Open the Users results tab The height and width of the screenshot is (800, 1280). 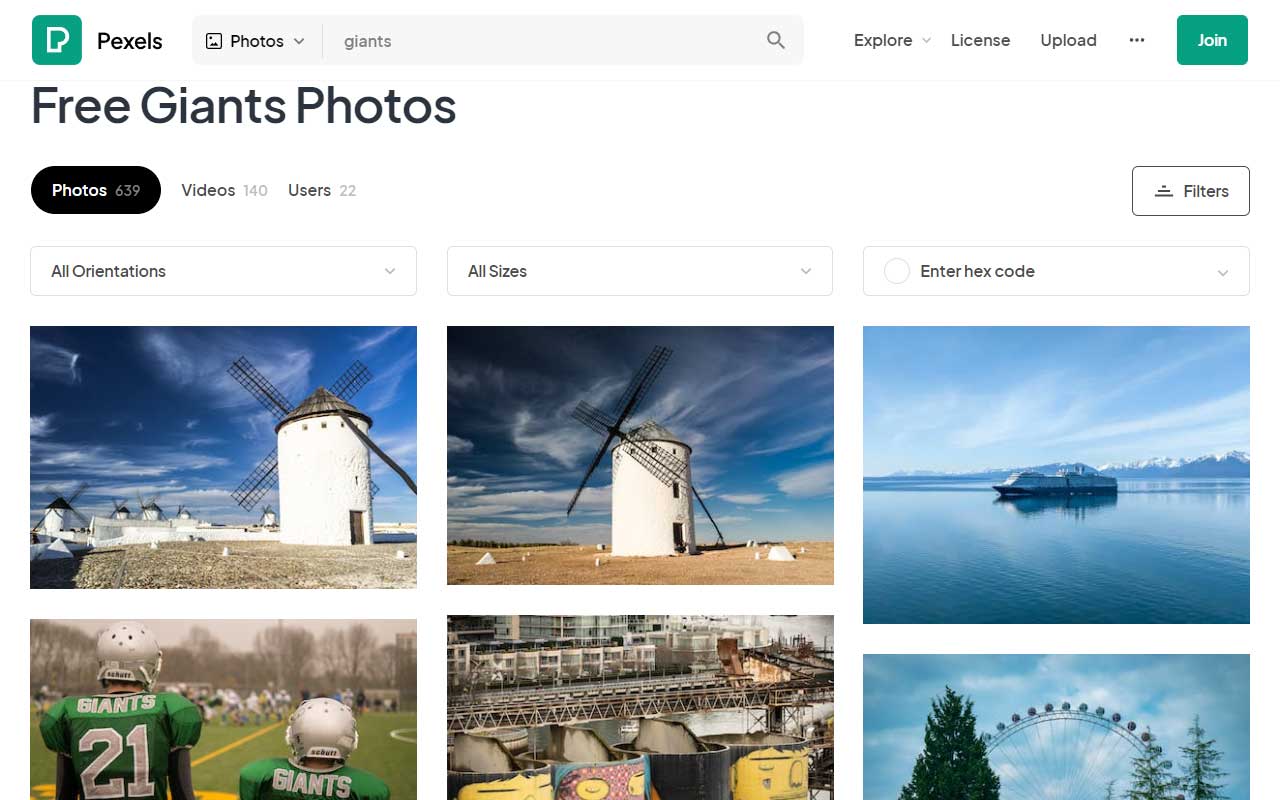320,190
